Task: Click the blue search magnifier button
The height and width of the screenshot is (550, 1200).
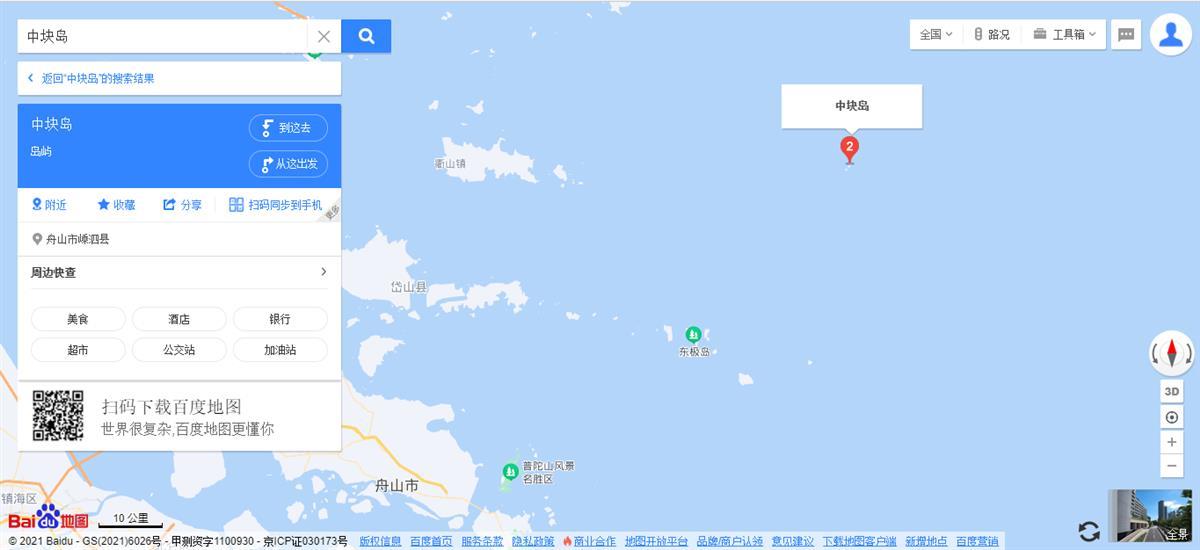Action: [366, 36]
